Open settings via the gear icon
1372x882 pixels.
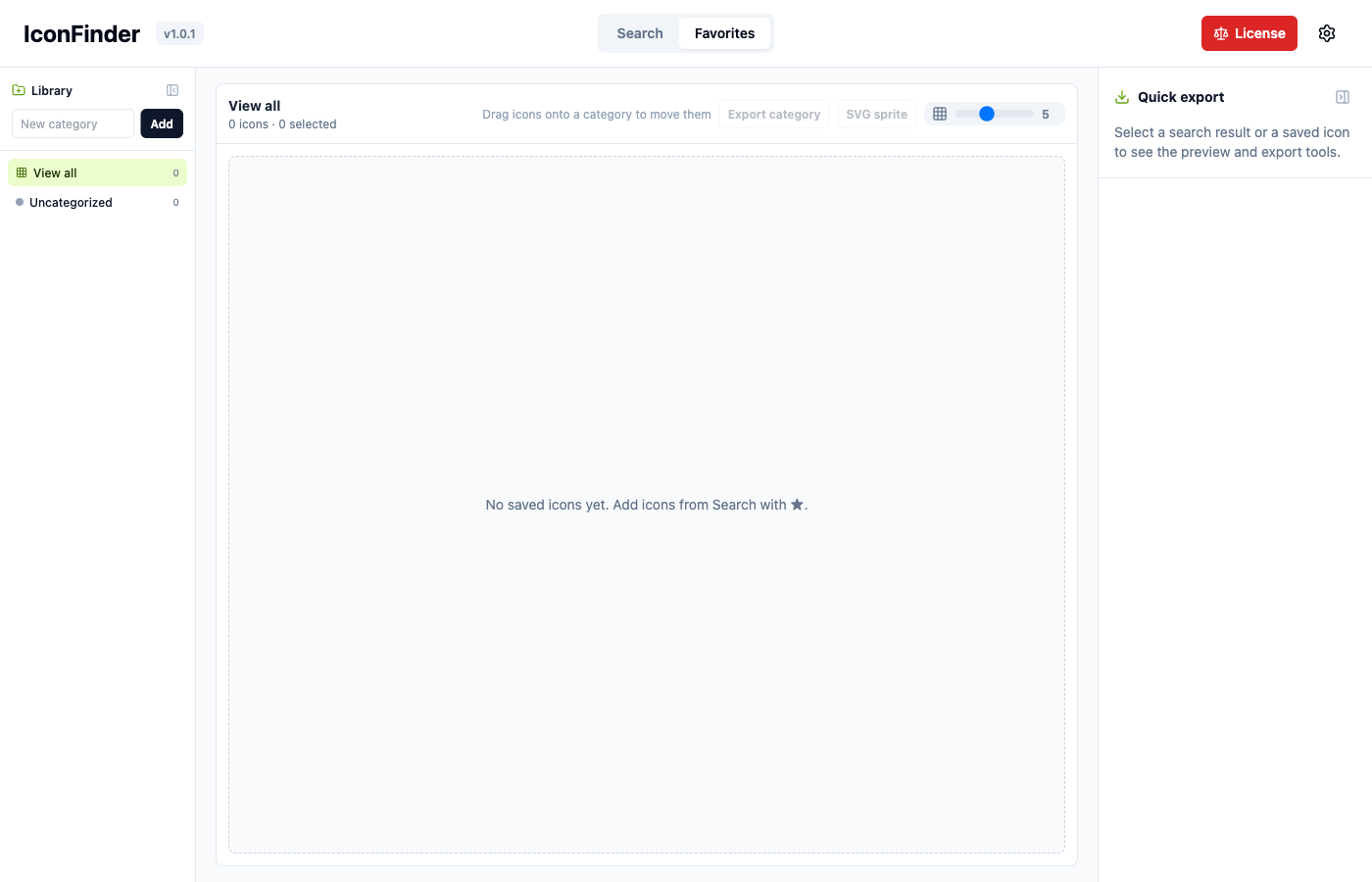(1327, 33)
